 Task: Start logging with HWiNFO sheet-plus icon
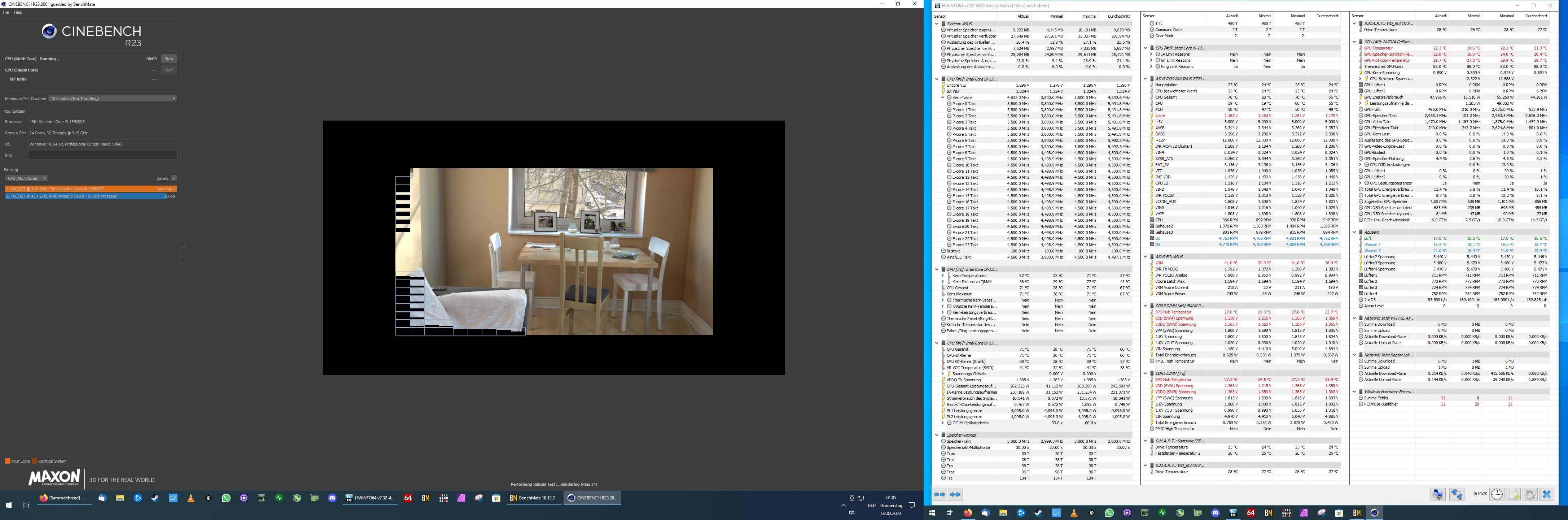click(1513, 494)
